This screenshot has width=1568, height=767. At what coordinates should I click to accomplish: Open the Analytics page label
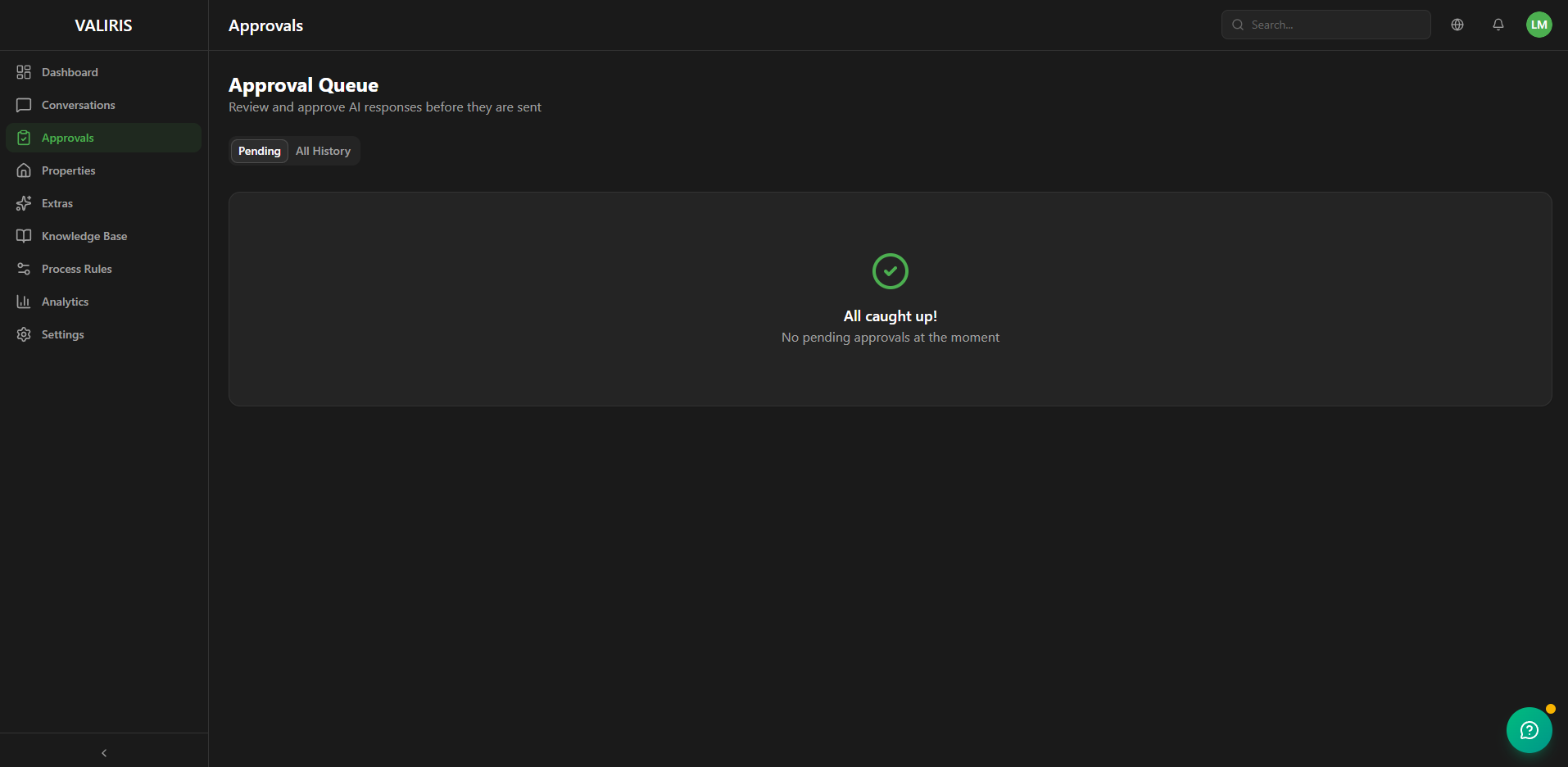[x=66, y=302]
